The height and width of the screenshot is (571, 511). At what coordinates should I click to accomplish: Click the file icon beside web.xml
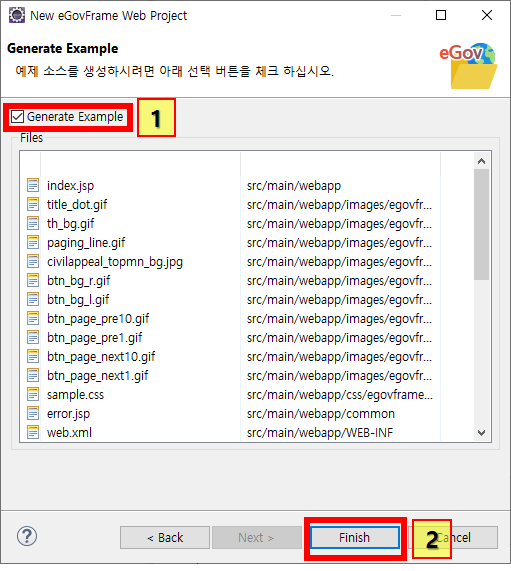33,432
